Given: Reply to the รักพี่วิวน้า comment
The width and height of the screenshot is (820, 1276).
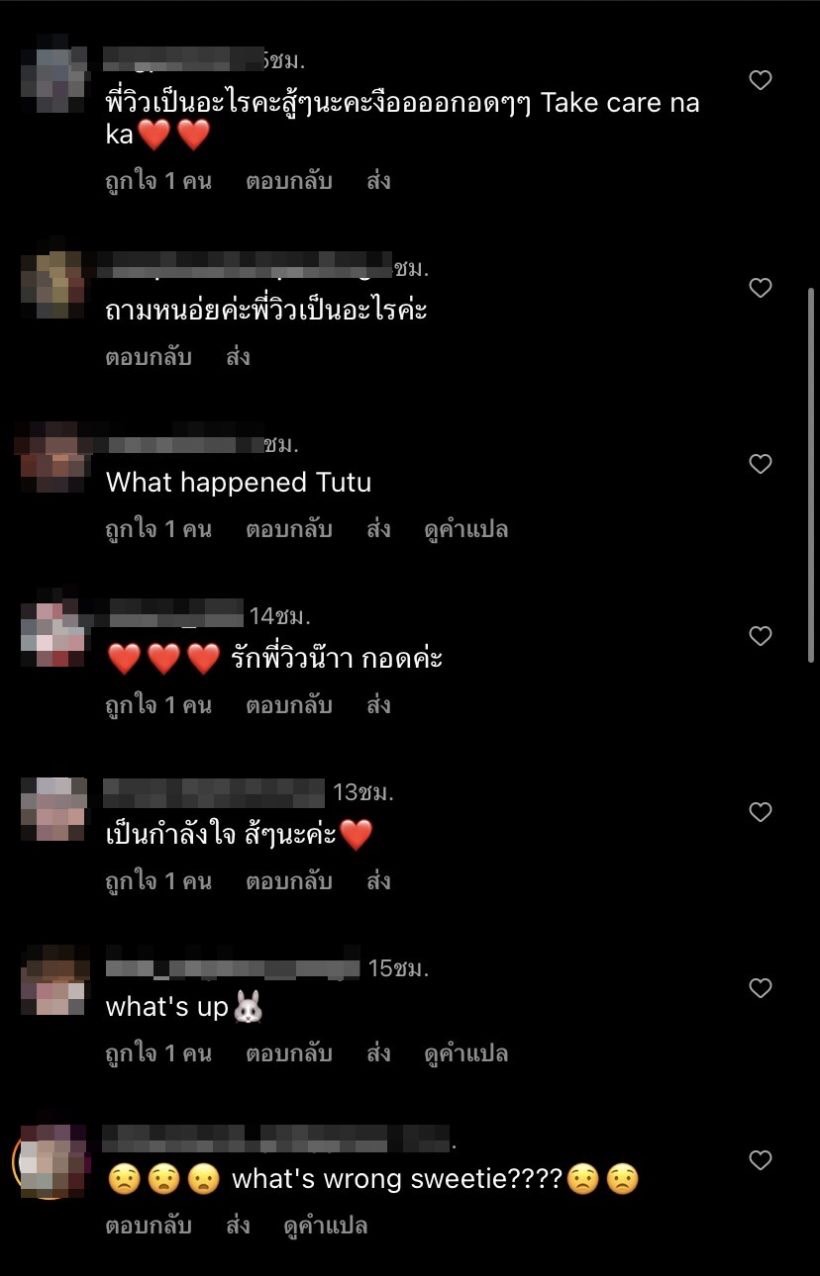Looking at the screenshot, I should point(289,705).
